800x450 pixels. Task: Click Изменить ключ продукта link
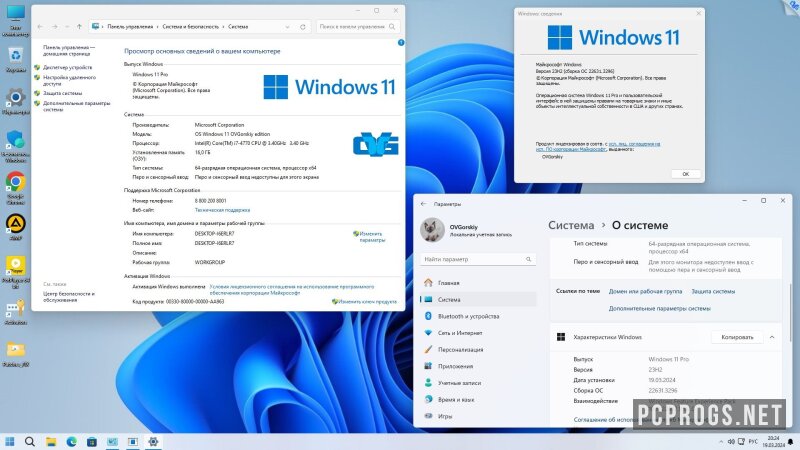click(x=367, y=302)
